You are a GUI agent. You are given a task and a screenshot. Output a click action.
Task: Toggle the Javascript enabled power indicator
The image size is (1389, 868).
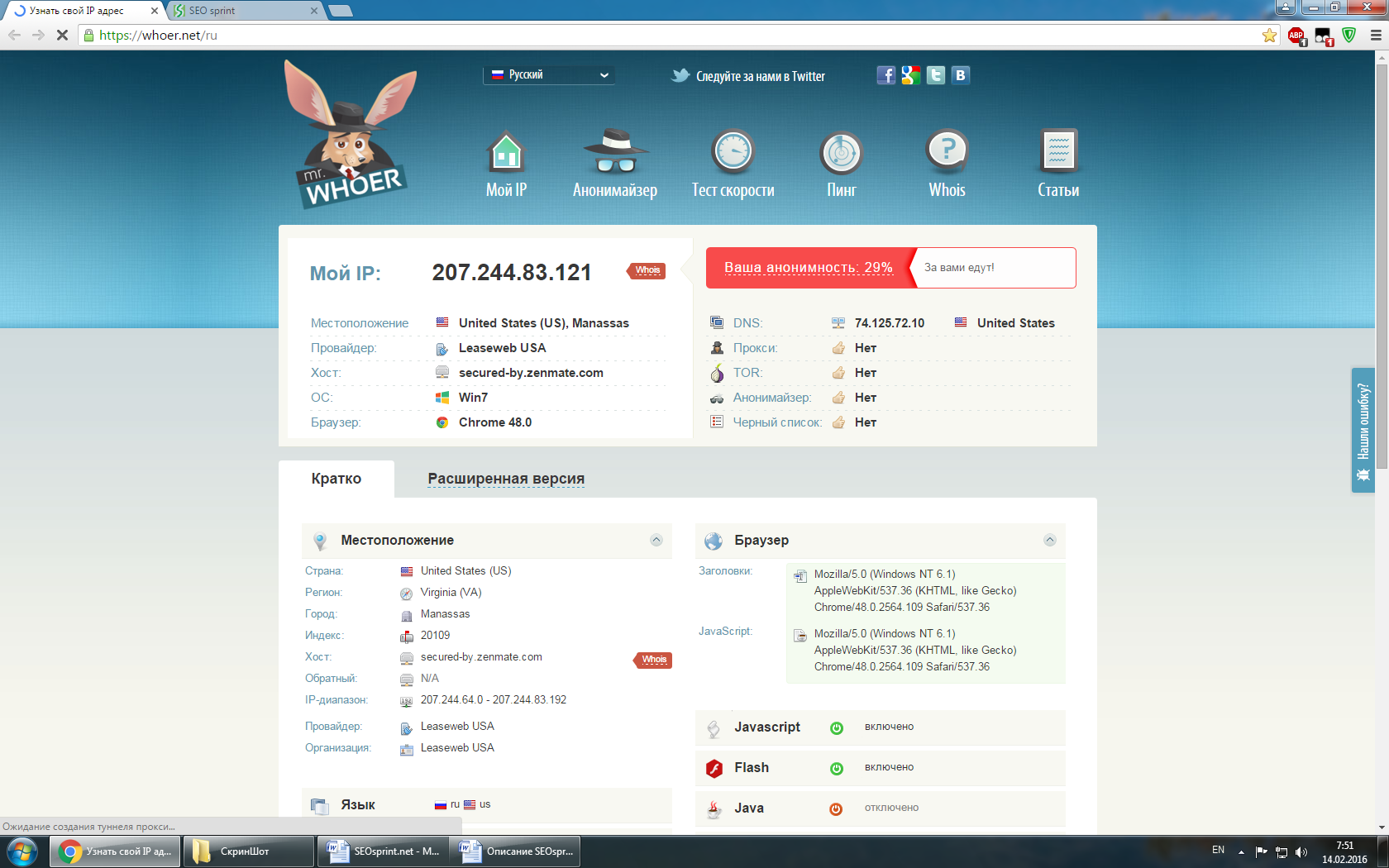837,727
